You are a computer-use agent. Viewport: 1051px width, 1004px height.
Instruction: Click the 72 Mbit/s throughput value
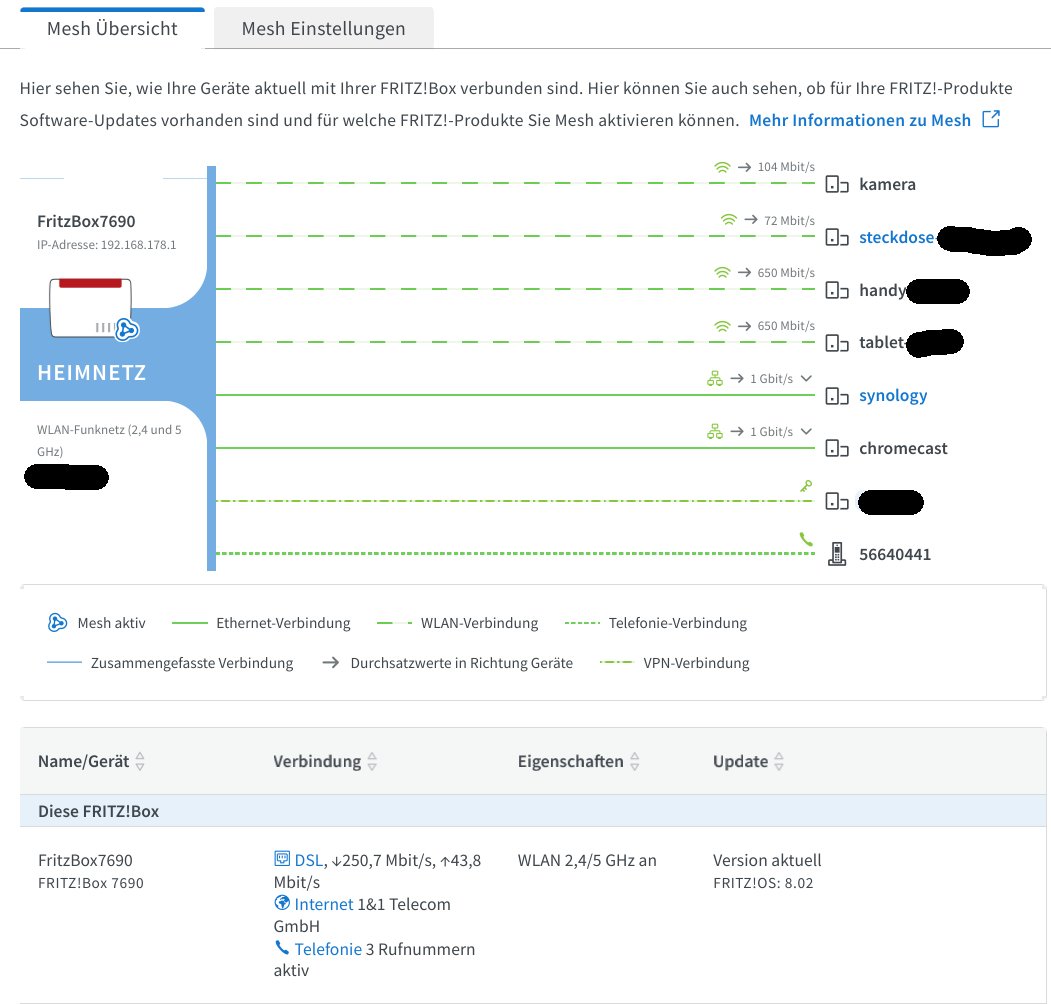(790, 221)
